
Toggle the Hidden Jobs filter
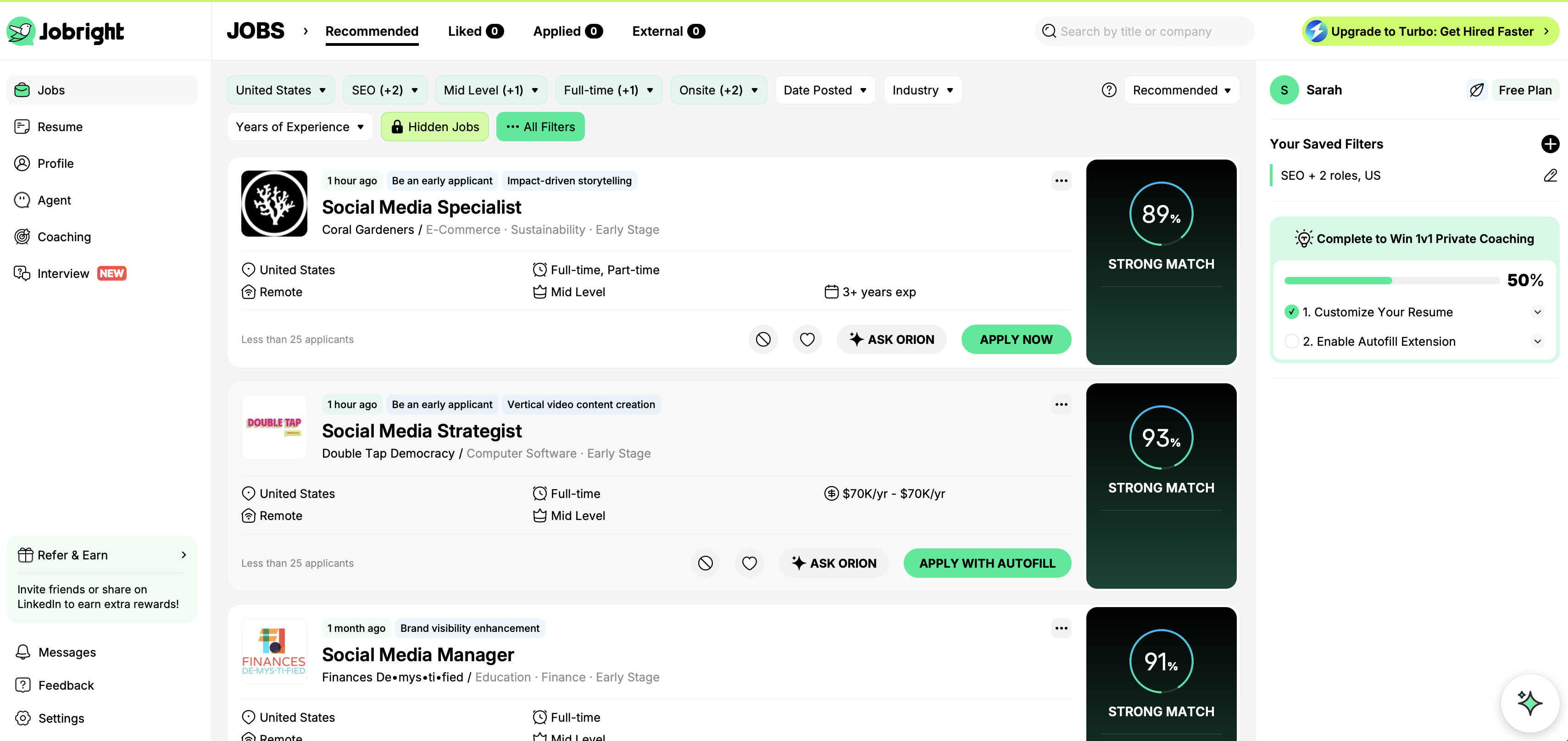(434, 127)
